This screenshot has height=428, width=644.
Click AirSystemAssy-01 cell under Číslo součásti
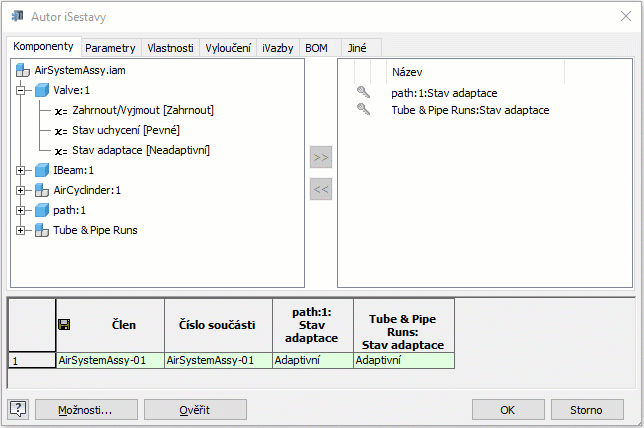click(218, 360)
